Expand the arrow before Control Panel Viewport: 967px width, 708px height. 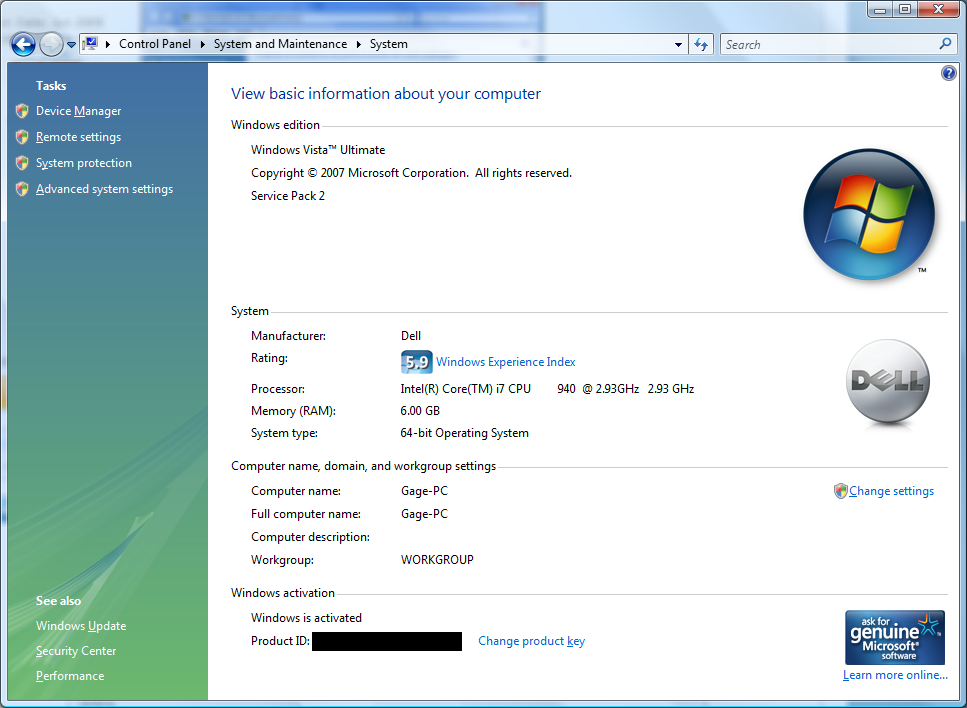pyautogui.click(x=108, y=44)
